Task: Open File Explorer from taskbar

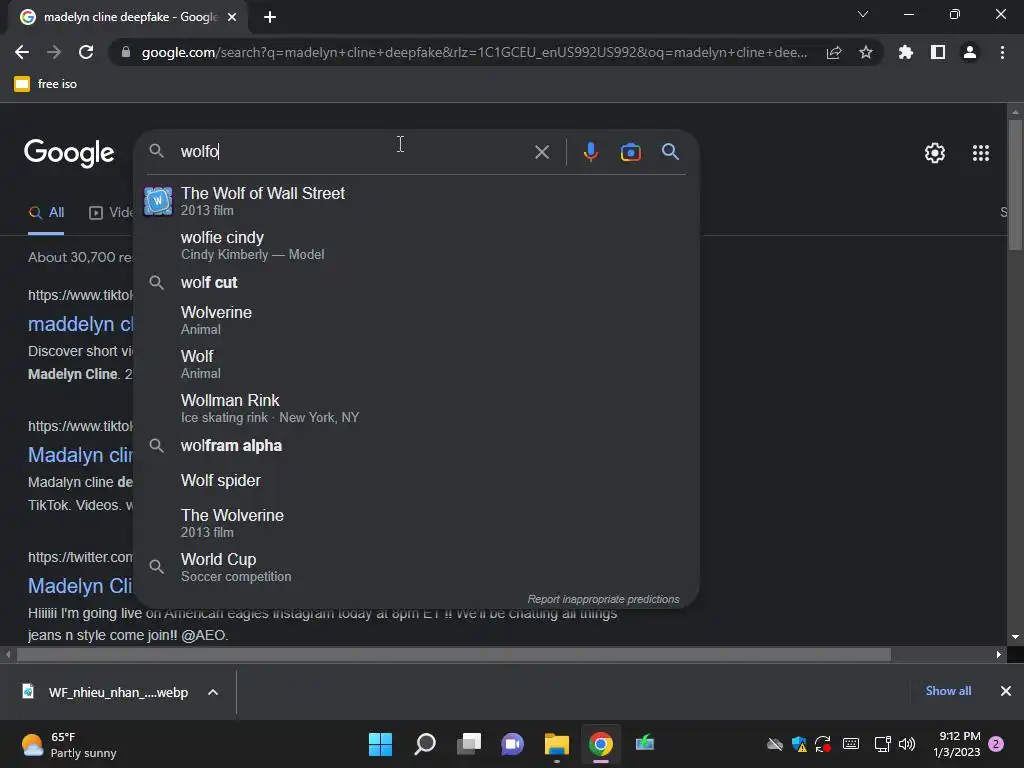Action: point(556,744)
